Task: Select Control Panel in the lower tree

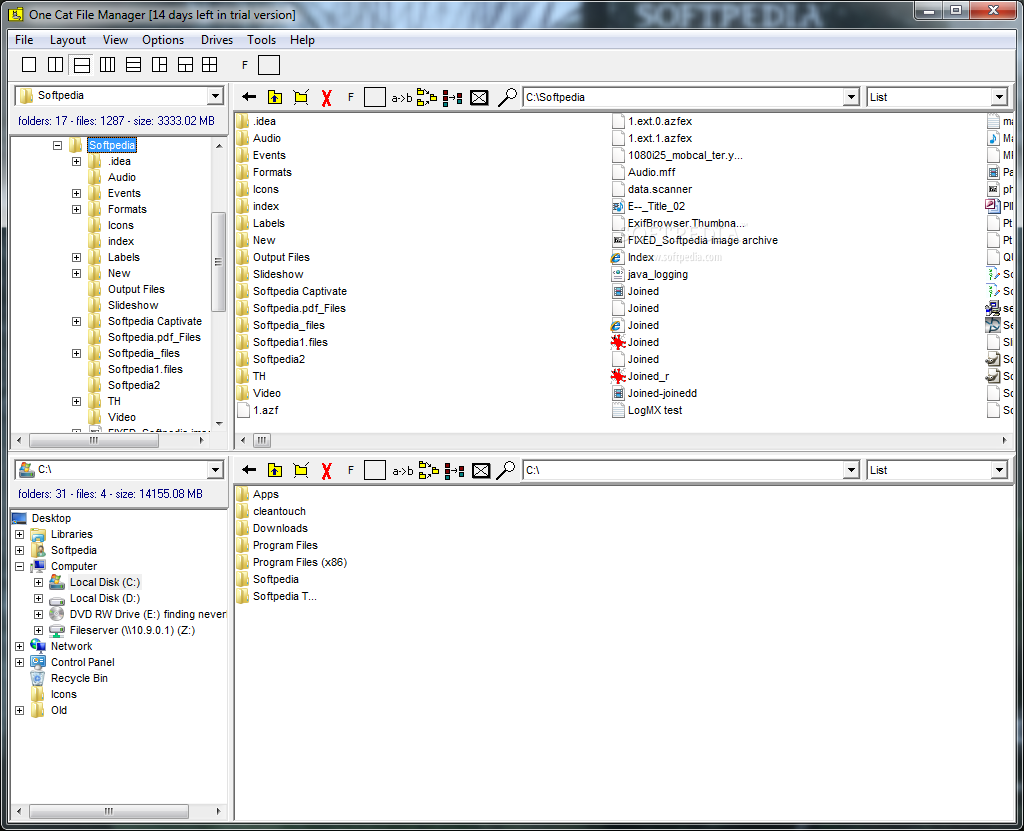Action: 83,662
